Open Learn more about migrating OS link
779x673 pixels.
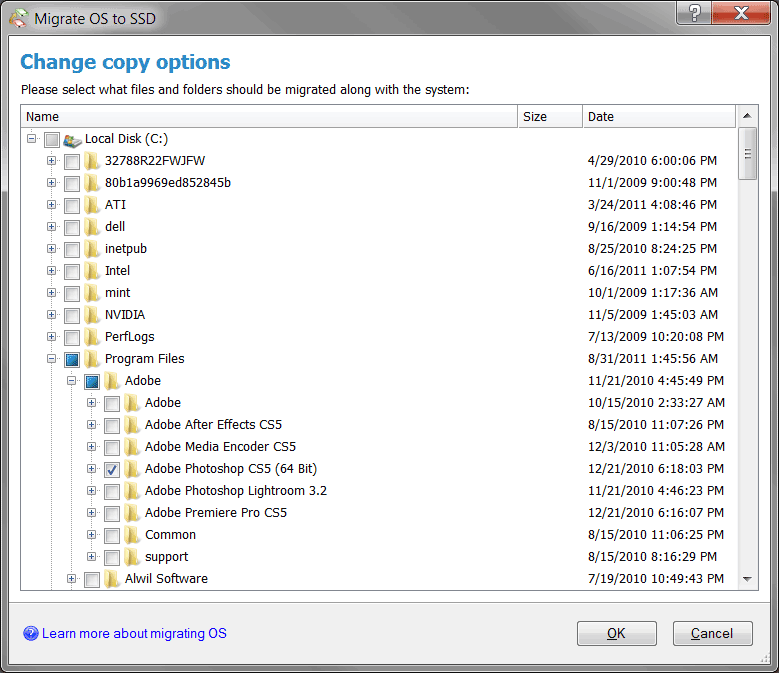coord(134,633)
